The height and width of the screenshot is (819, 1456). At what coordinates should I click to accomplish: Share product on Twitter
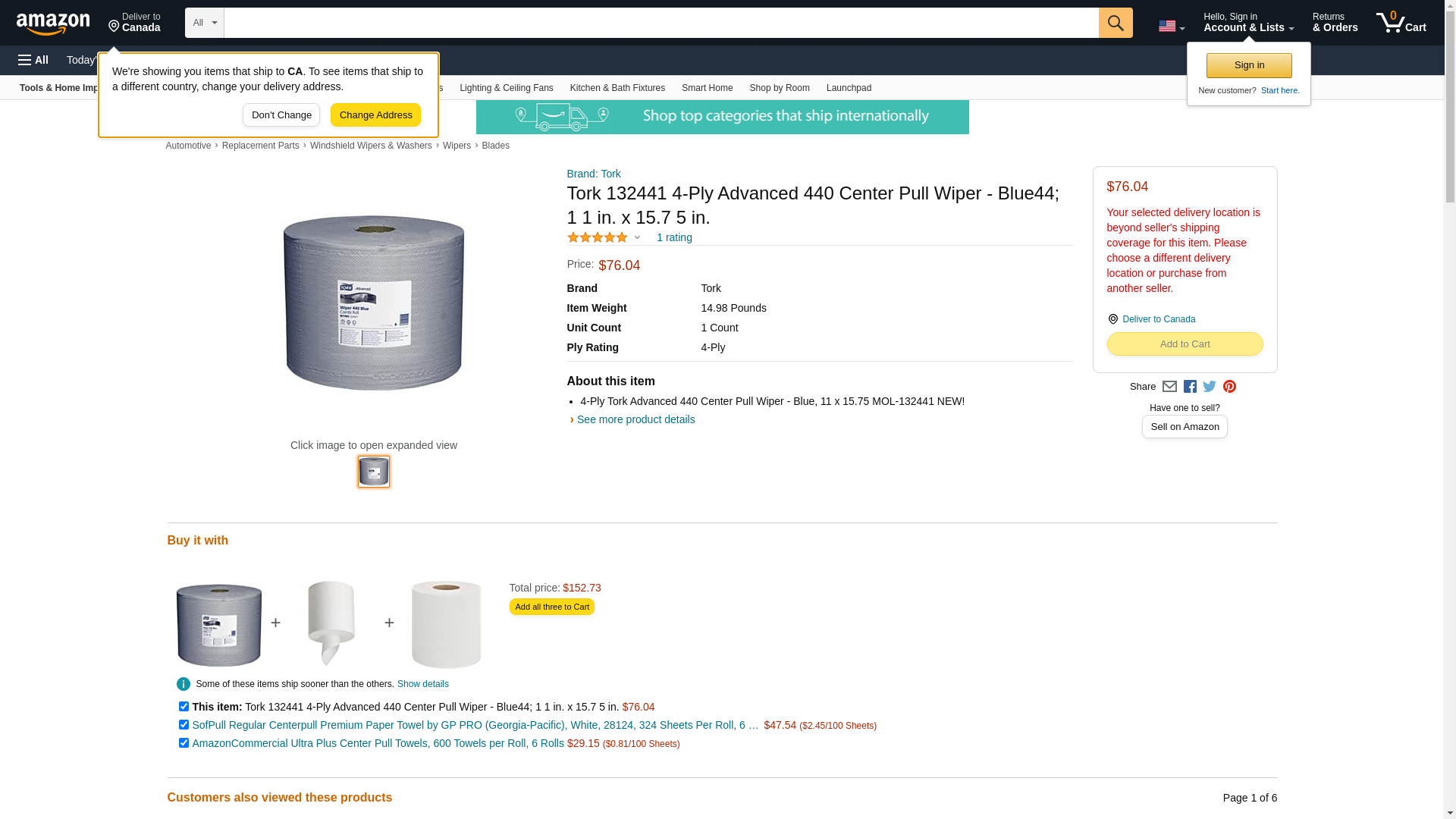coord(1210,387)
